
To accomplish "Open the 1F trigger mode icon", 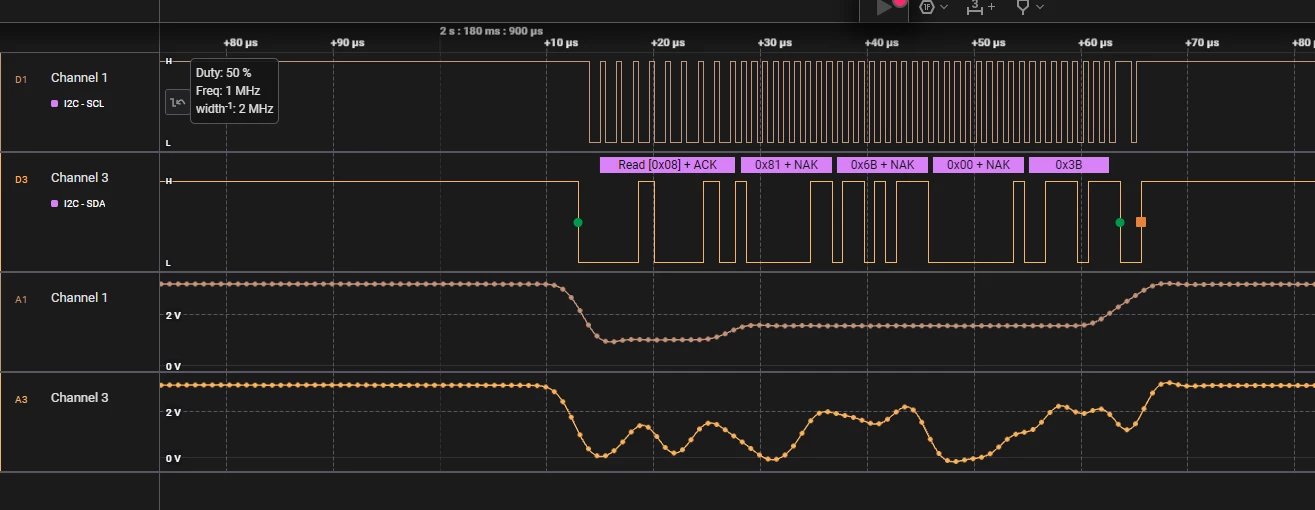I will 927,7.
